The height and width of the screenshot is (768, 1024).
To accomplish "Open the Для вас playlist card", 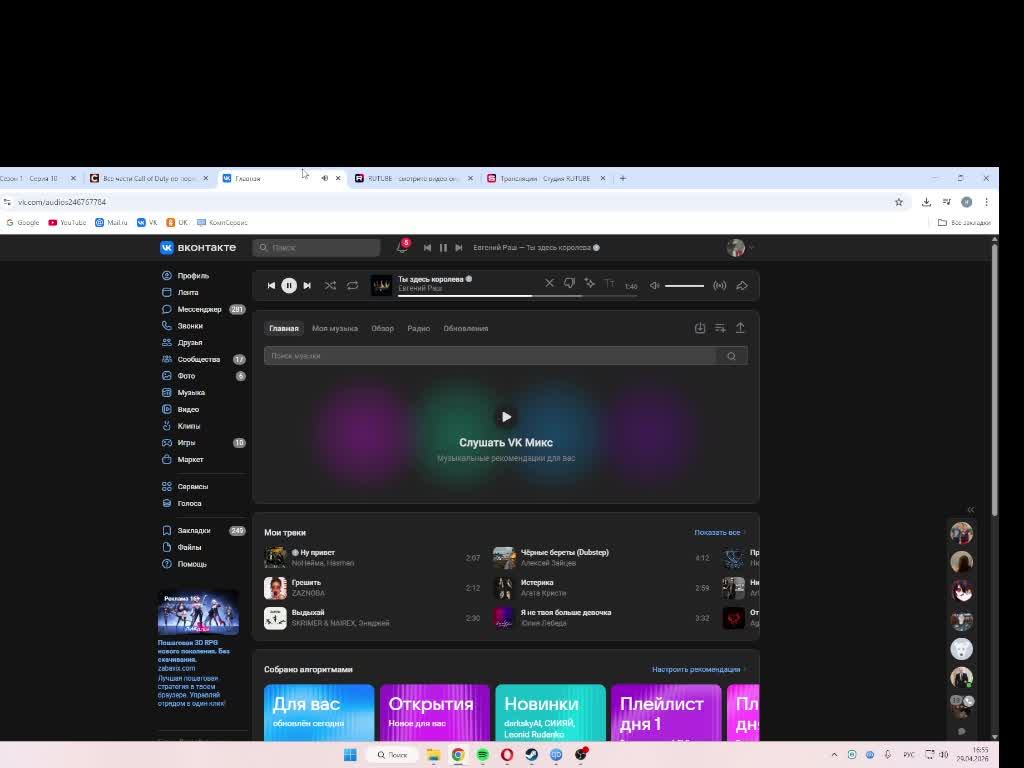I will pyautogui.click(x=319, y=712).
